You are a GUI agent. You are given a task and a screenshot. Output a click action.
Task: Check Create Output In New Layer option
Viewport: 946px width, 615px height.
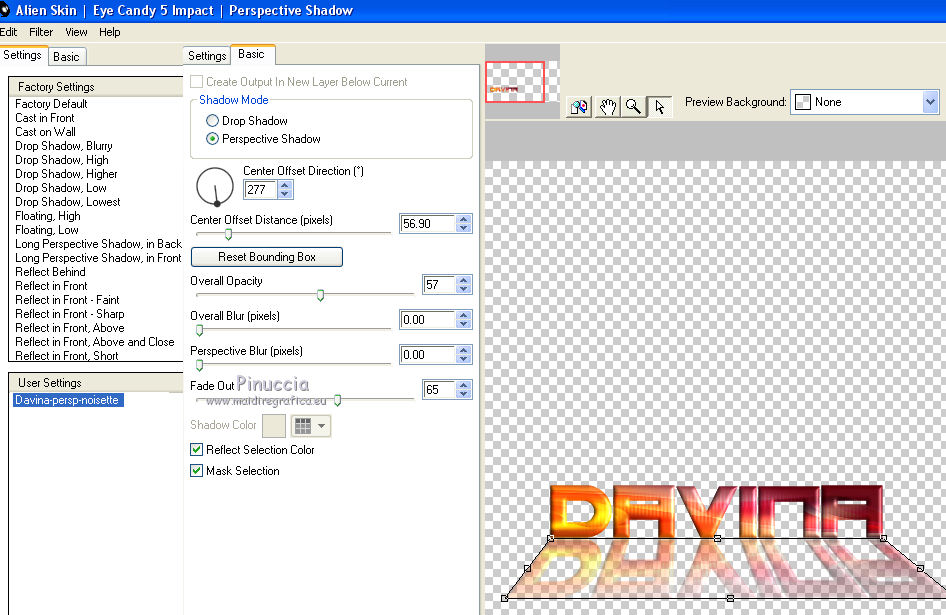click(196, 81)
